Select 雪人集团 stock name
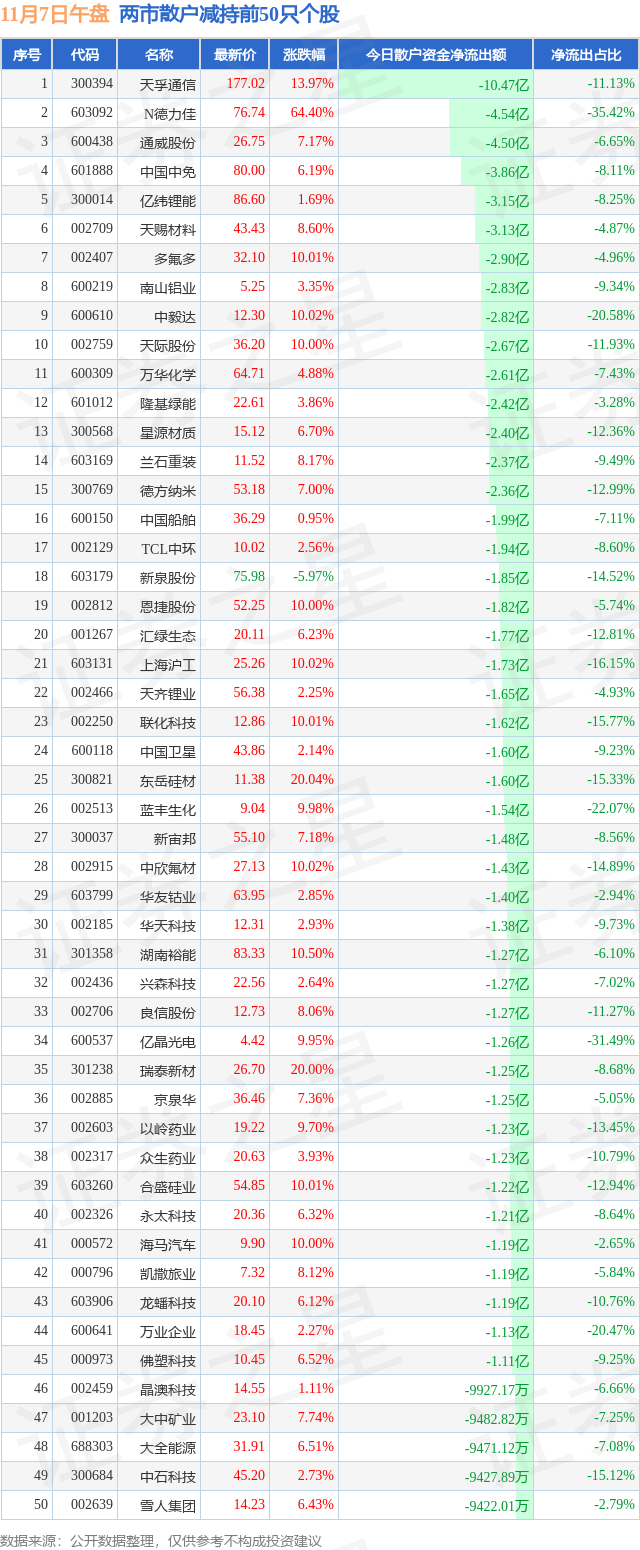Image resolution: width=640 pixels, height=1550 pixels. click(168, 1505)
